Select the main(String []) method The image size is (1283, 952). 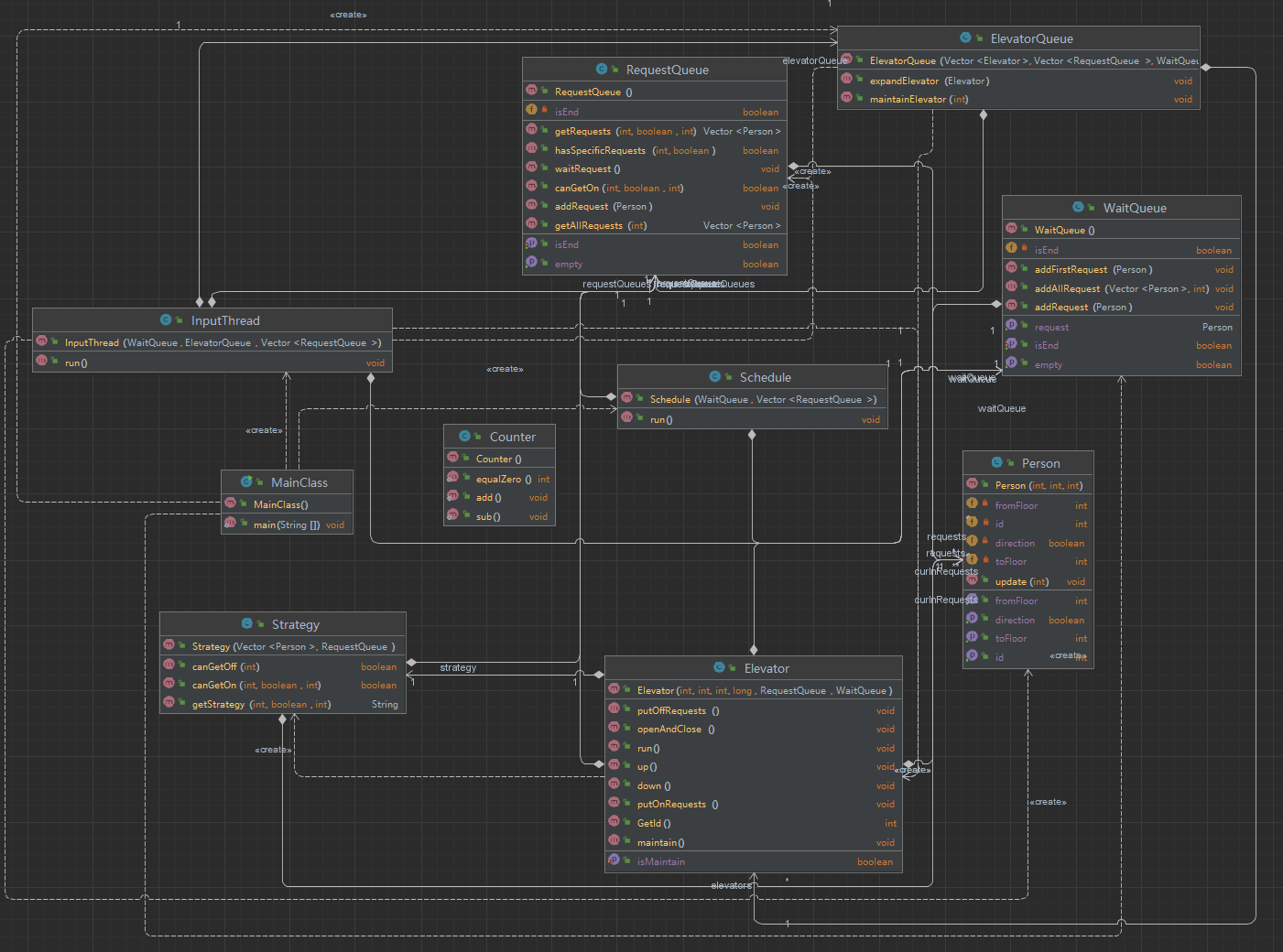287,525
